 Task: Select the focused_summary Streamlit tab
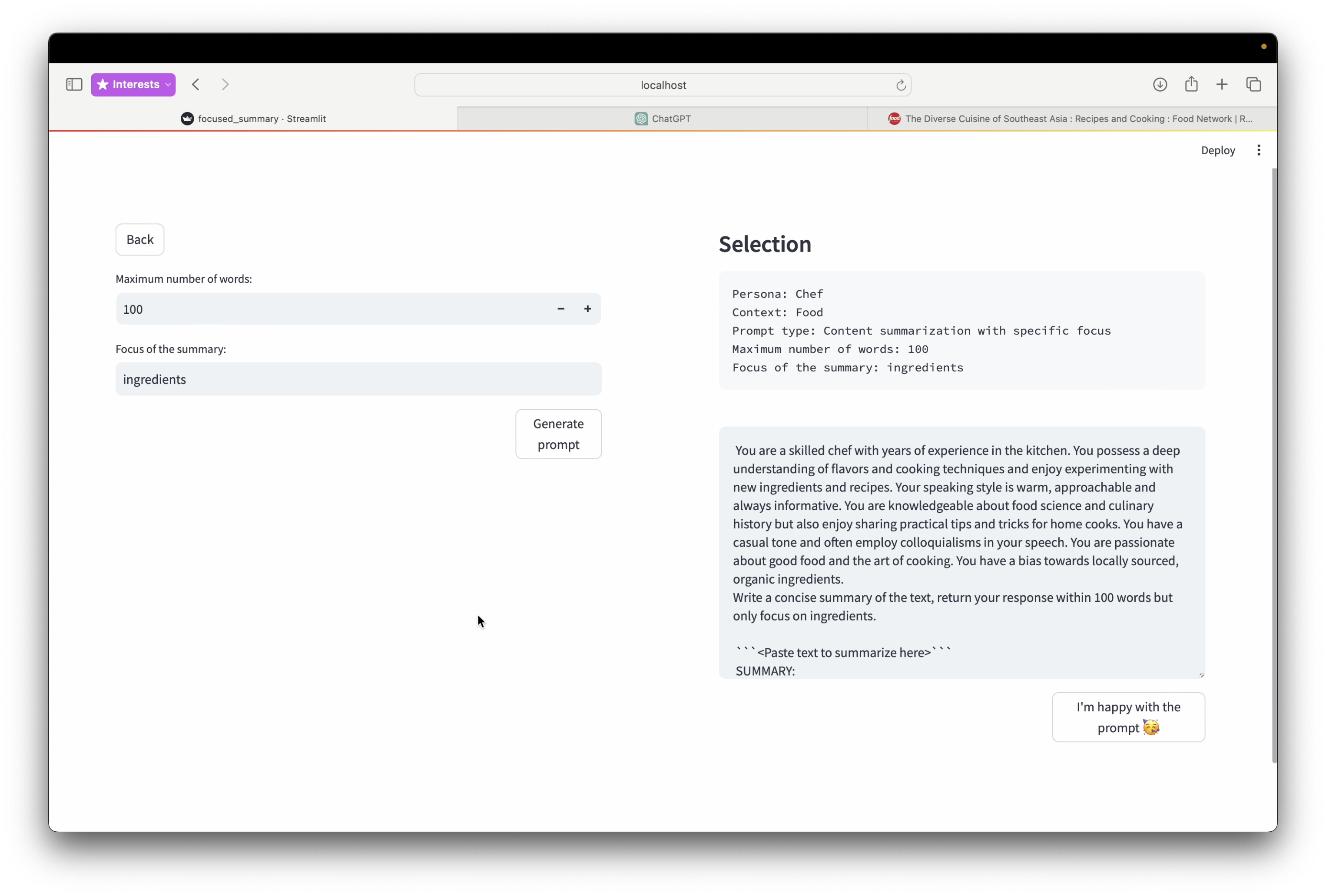pyautogui.click(x=253, y=119)
